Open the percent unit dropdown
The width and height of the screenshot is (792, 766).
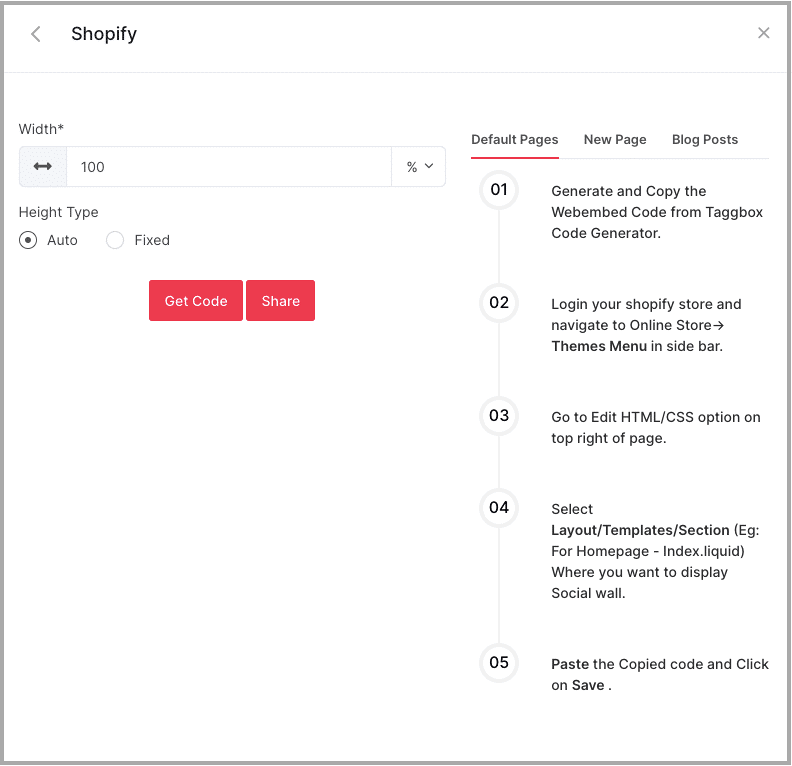(419, 167)
